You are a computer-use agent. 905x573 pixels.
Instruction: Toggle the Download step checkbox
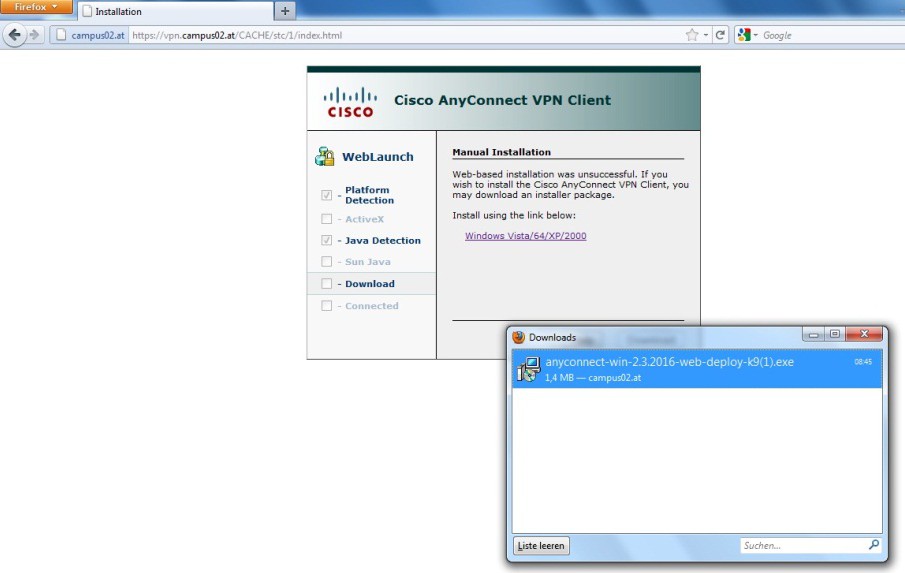(x=327, y=283)
